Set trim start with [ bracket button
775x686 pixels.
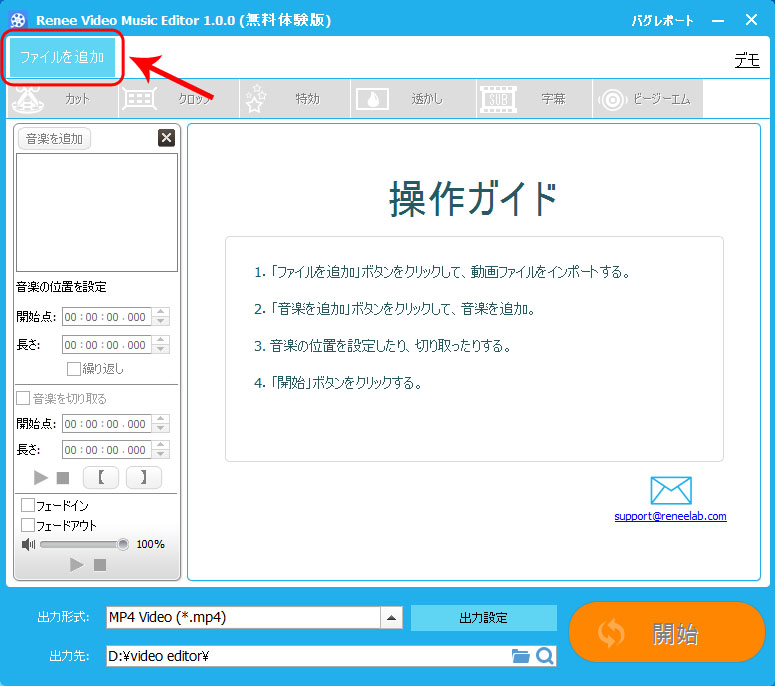click(x=101, y=477)
